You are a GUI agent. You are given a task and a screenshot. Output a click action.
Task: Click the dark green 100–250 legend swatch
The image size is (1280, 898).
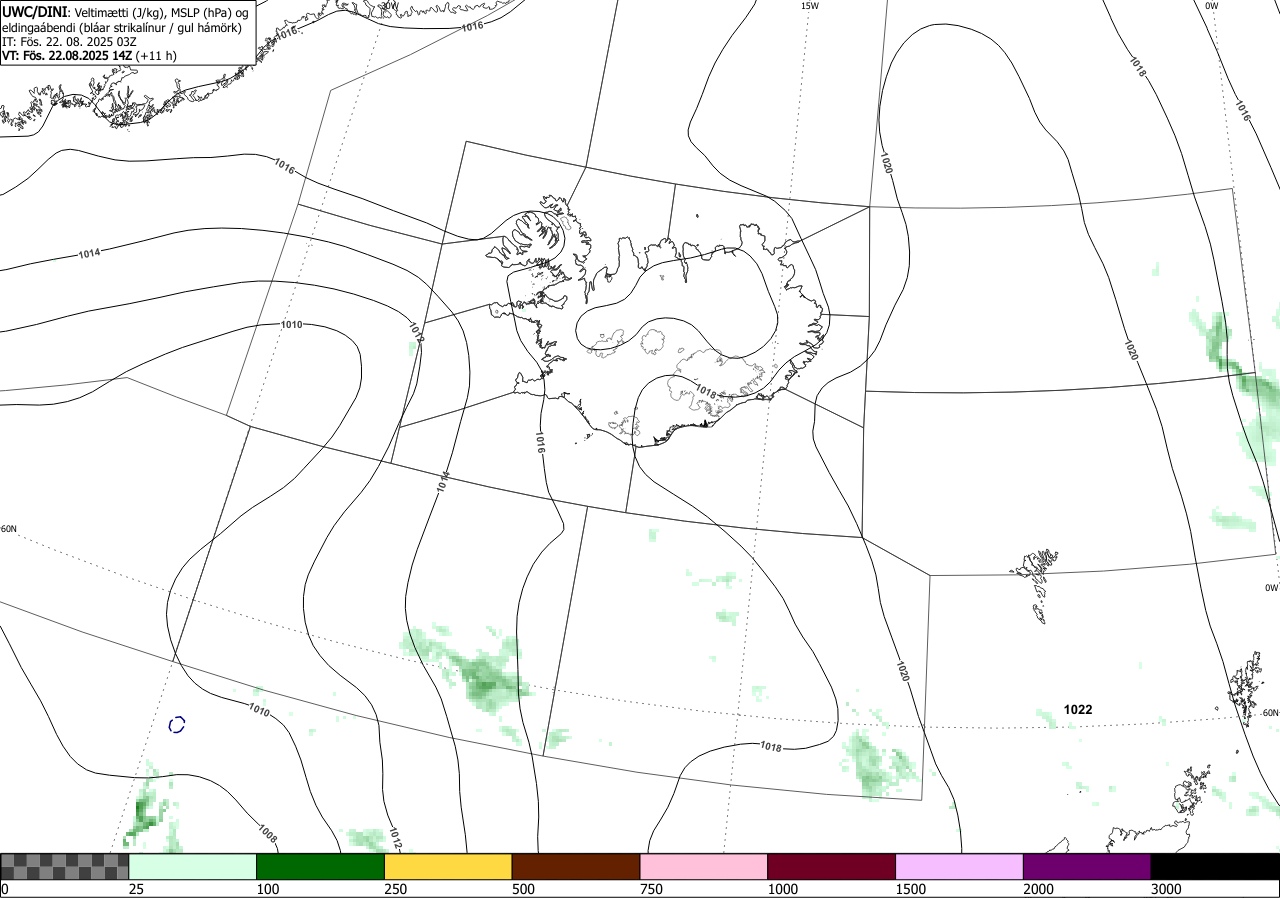pyautogui.click(x=321, y=866)
